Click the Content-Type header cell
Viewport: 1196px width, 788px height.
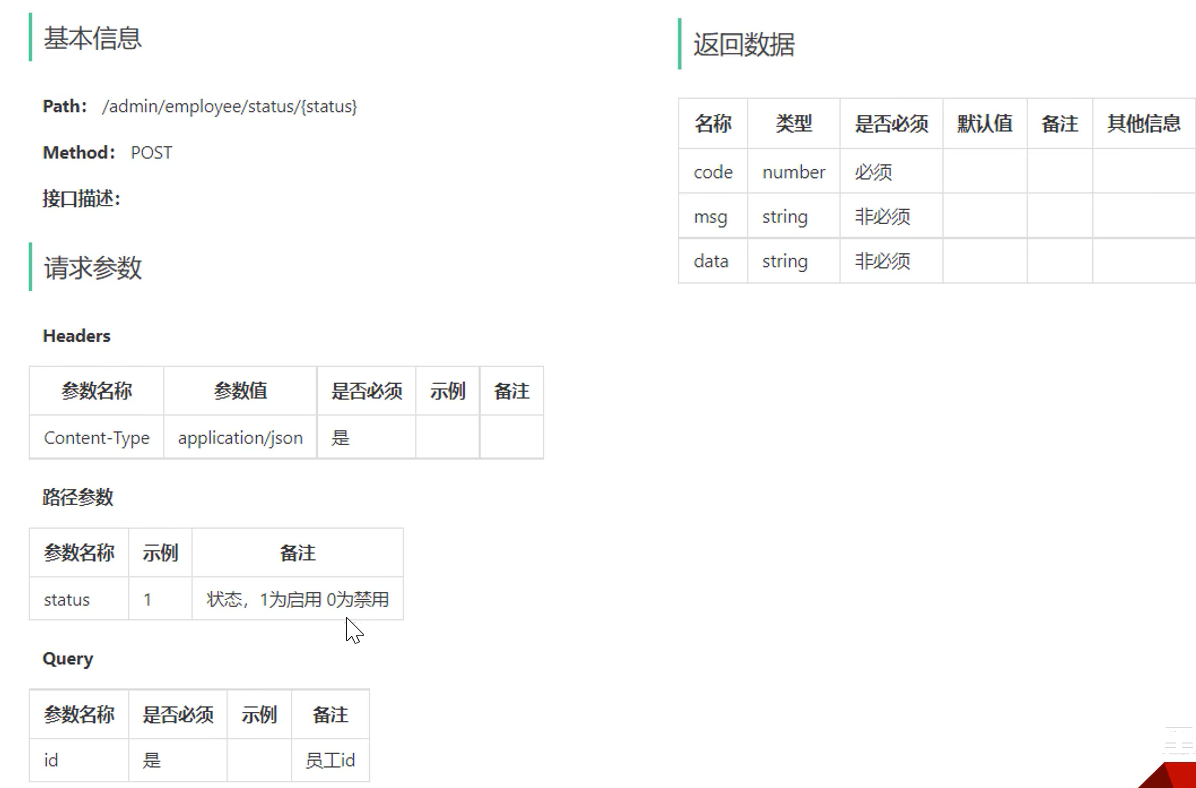pos(96,438)
